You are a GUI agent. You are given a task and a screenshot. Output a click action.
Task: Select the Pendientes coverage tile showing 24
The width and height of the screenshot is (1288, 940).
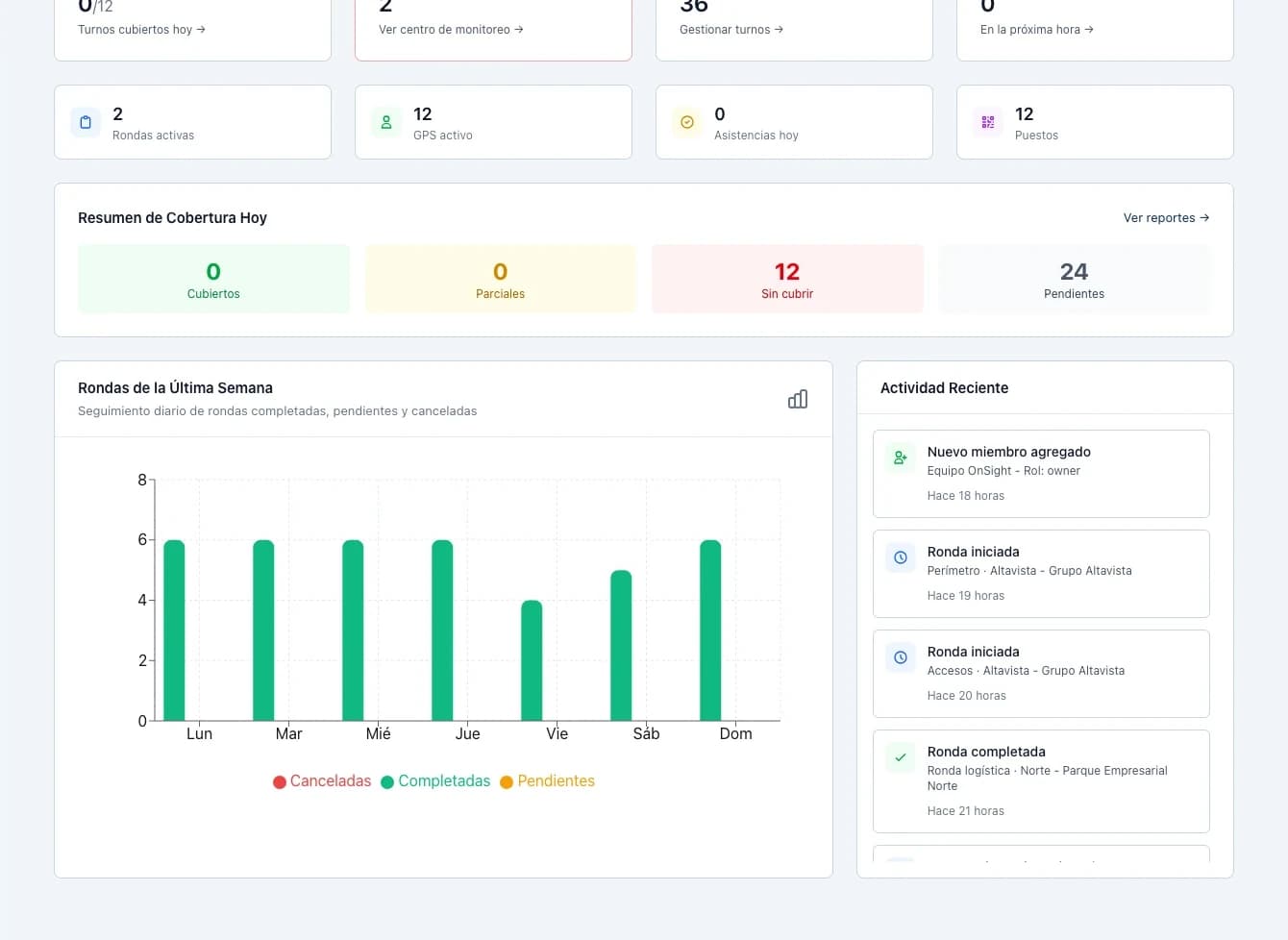tap(1075, 279)
